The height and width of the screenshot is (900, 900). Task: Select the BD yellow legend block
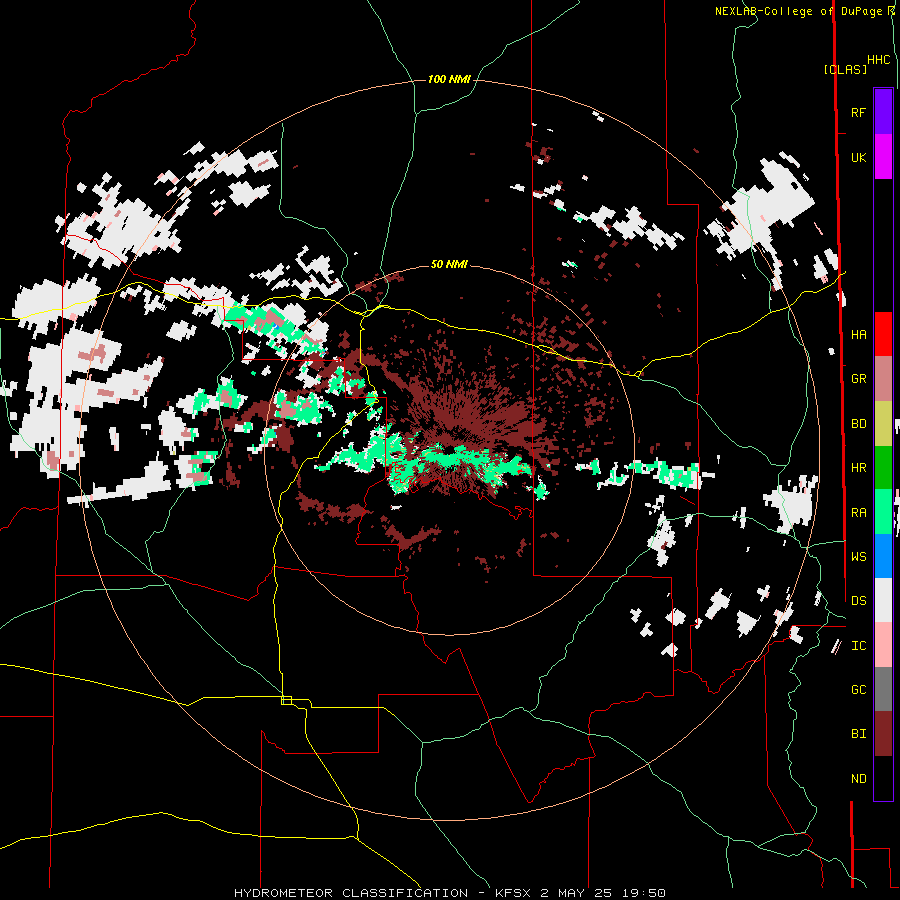point(883,424)
